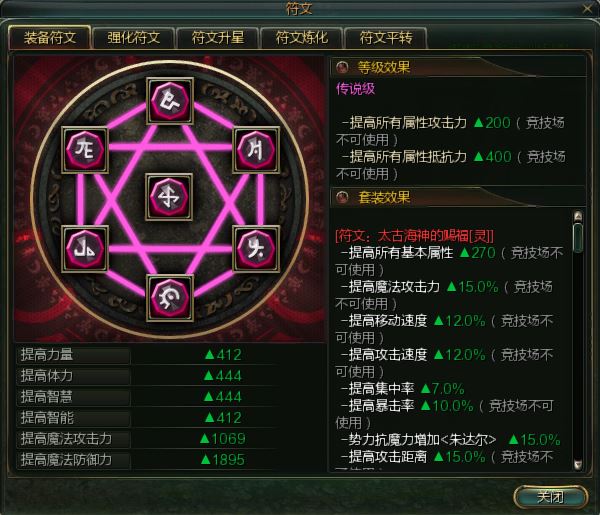The width and height of the screenshot is (600, 515).
Task: Switch to the 装备符文 tab
Action: (50, 37)
